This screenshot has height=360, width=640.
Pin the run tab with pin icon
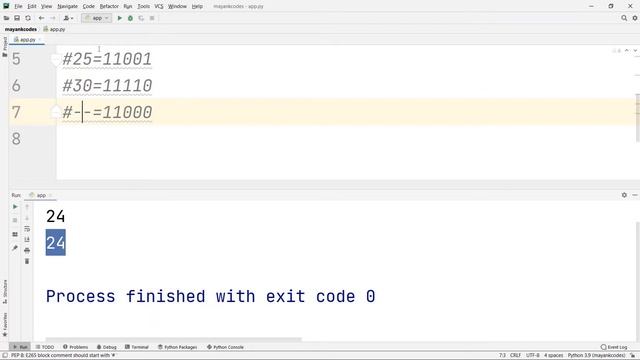click(x=15, y=248)
